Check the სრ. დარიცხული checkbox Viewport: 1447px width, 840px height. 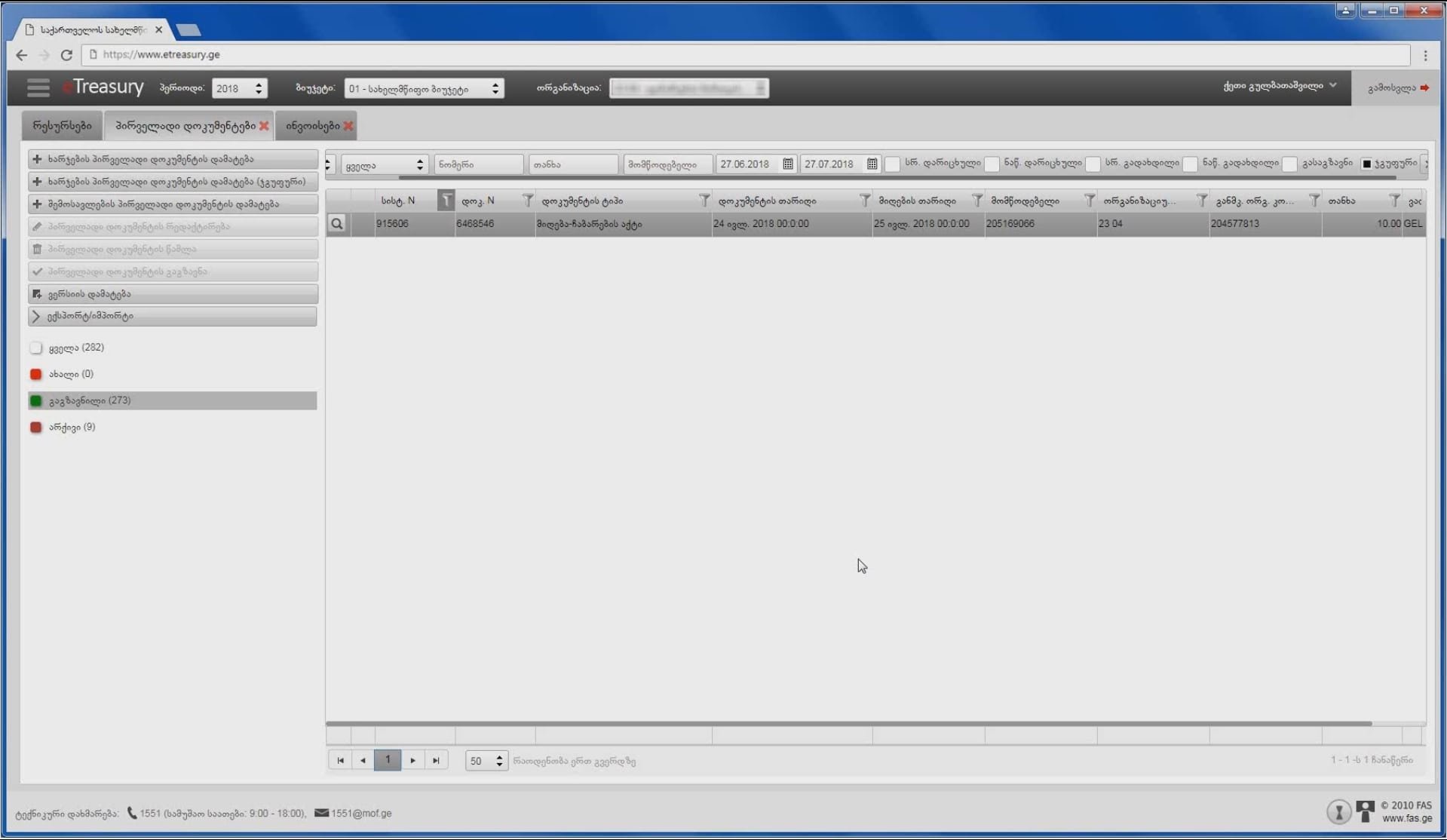click(x=892, y=164)
